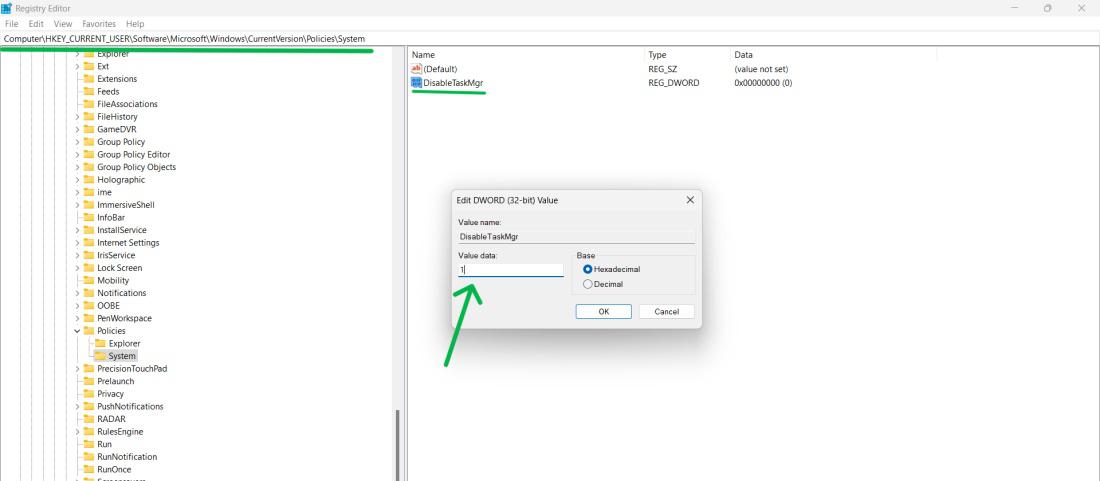Click the open System folder icon
Screen dimensions: 1100x481
[100, 356]
